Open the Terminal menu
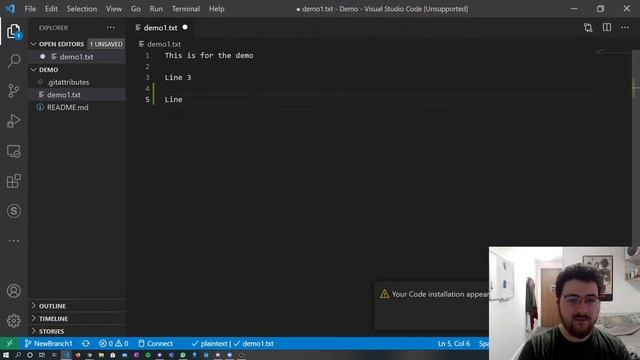This screenshot has width=640, height=360. [x=186, y=9]
